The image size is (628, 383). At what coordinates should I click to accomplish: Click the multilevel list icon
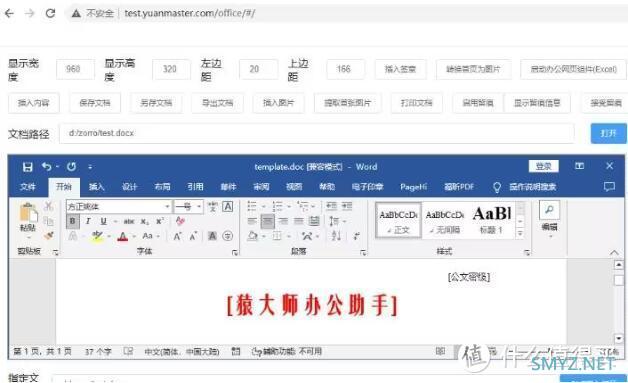click(x=303, y=206)
